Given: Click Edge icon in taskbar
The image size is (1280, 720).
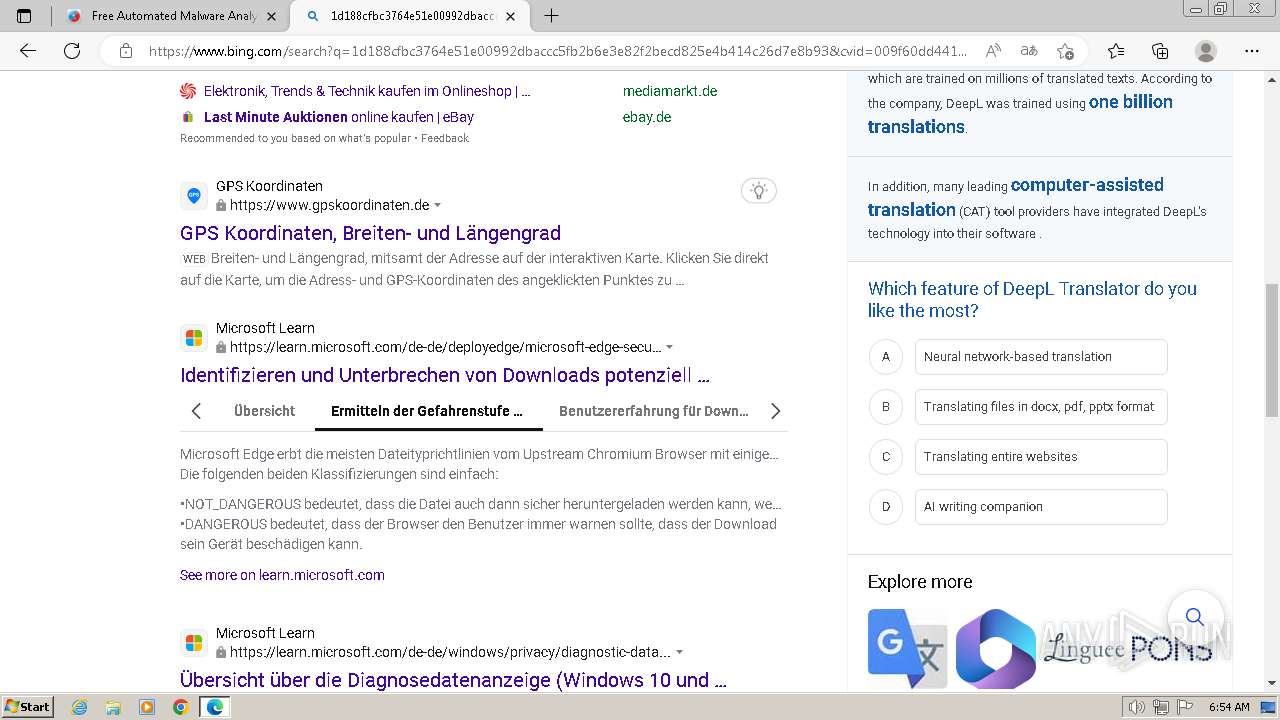Looking at the screenshot, I should click(215, 707).
